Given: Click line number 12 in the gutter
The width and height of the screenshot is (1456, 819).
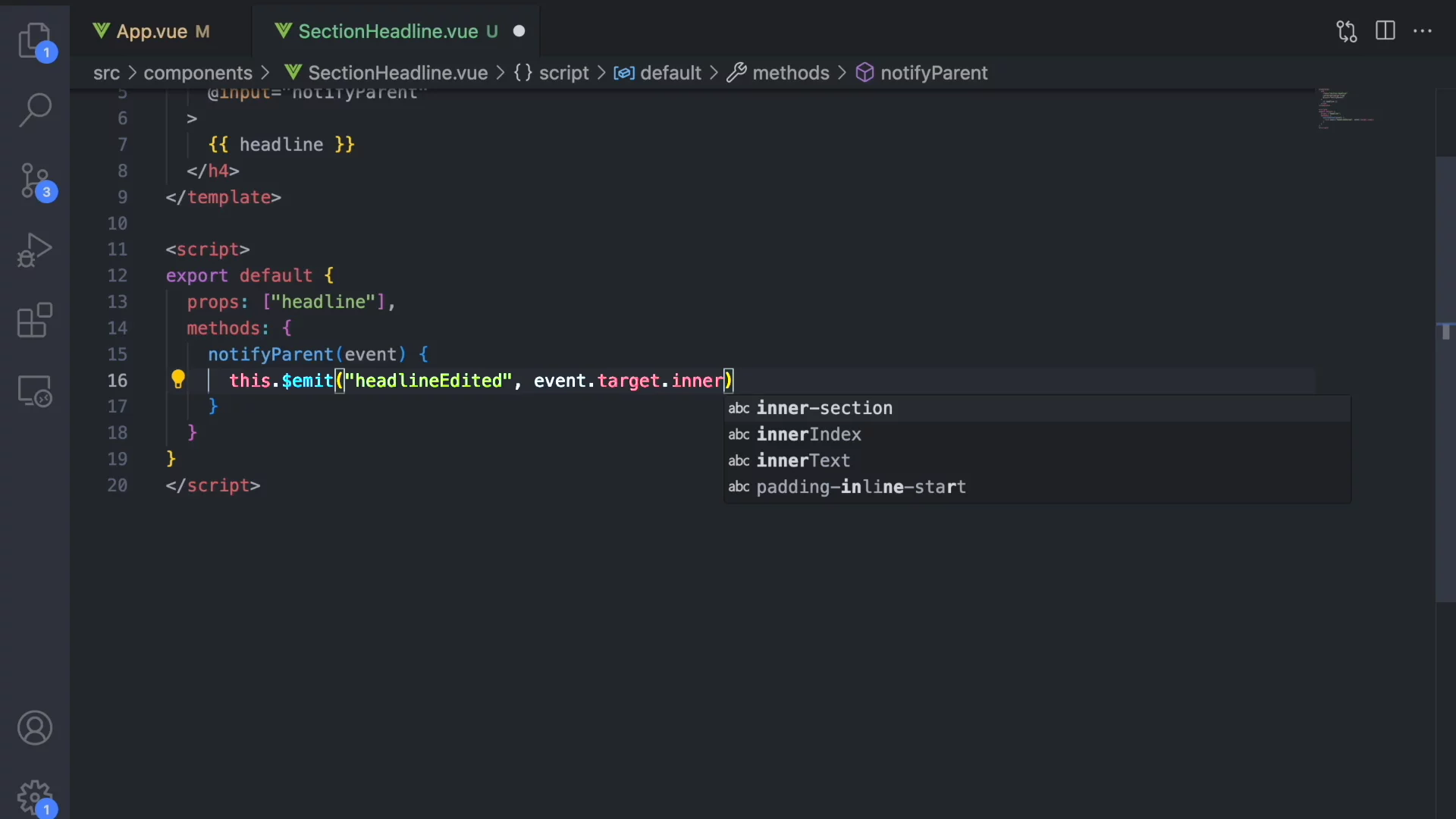Looking at the screenshot, I should click(x=117, y=275).
